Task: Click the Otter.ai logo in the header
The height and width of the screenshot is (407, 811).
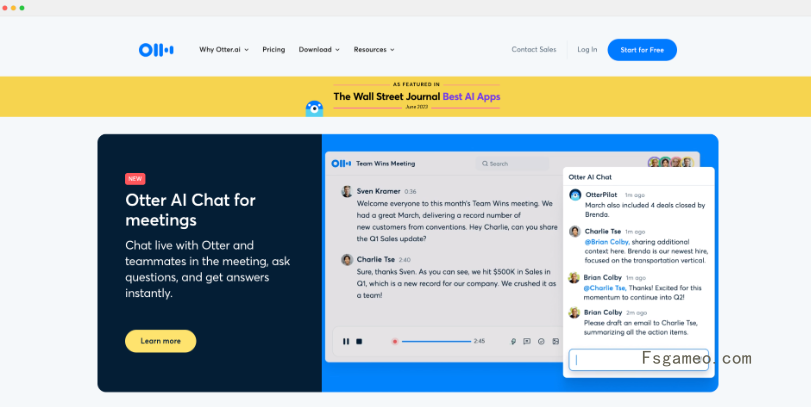Action: [x=156, y=50]
